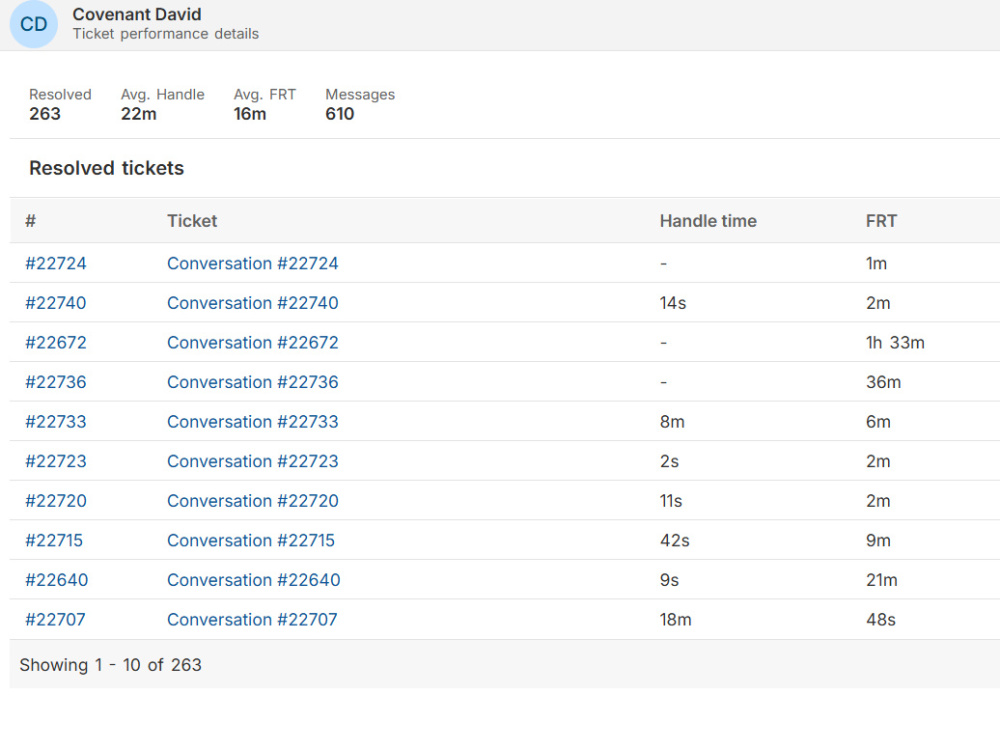Image resolution: width=1000 pixels, height=750 pixels.
Task: Open Conversation #22720
Action: point(253,501)
